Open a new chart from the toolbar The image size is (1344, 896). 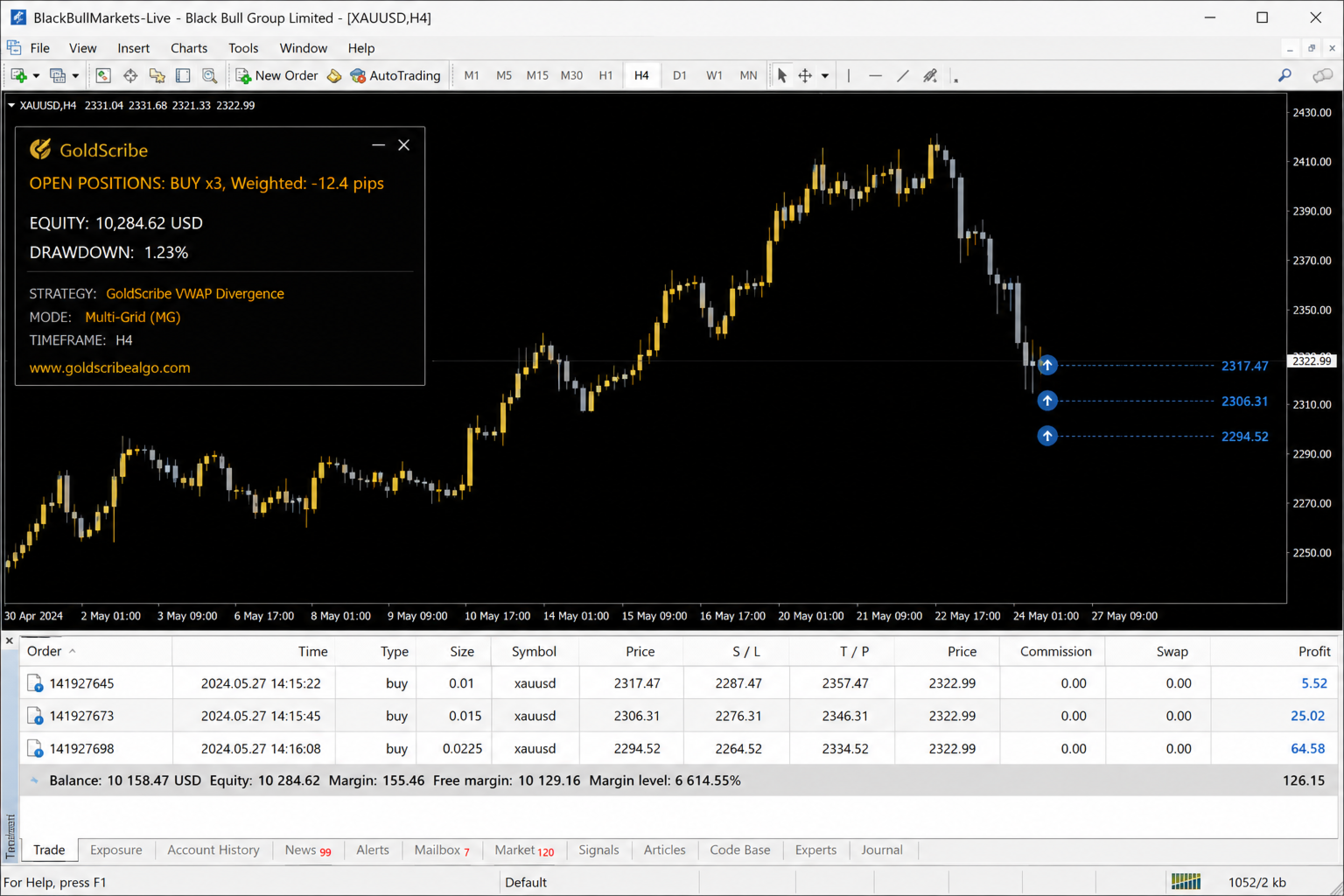click(18, 75)
